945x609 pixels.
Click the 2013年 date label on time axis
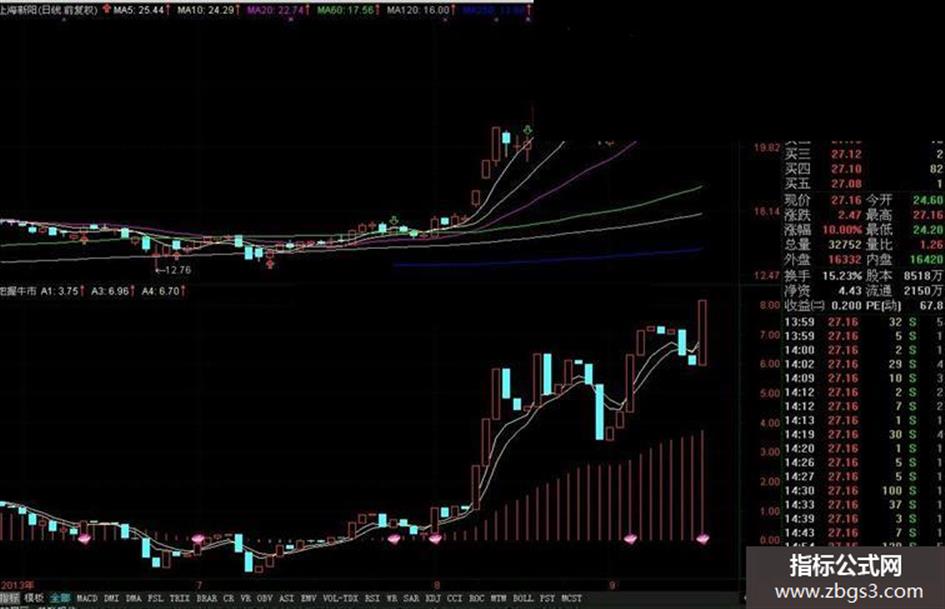[18, 585]
